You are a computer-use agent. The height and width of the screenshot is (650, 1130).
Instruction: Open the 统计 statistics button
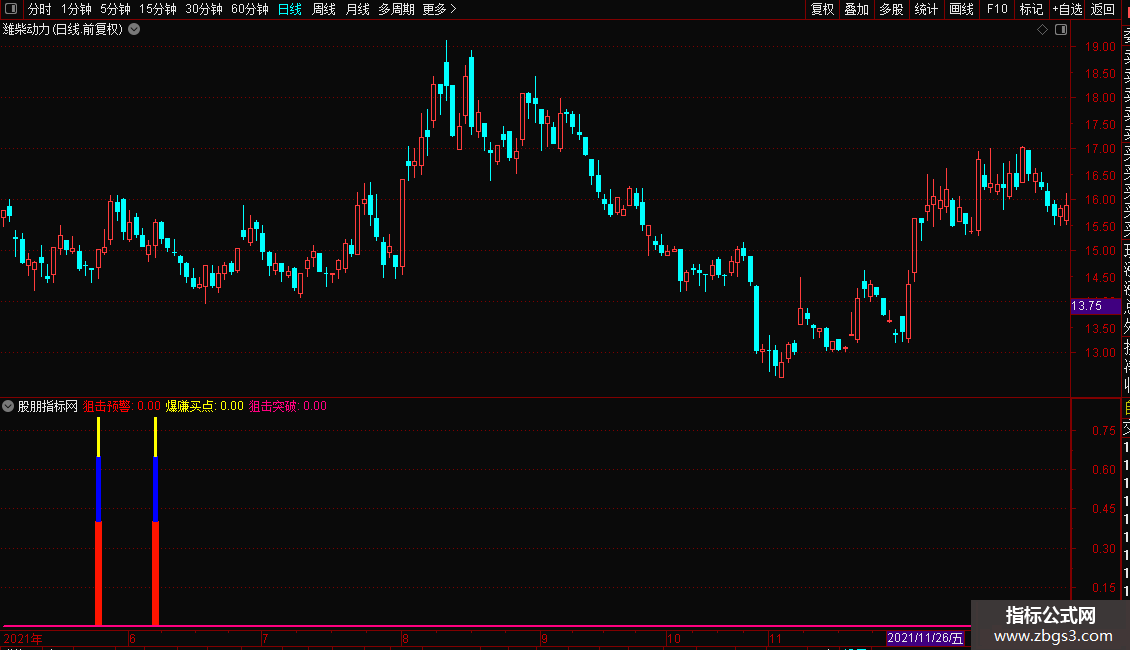926,9
